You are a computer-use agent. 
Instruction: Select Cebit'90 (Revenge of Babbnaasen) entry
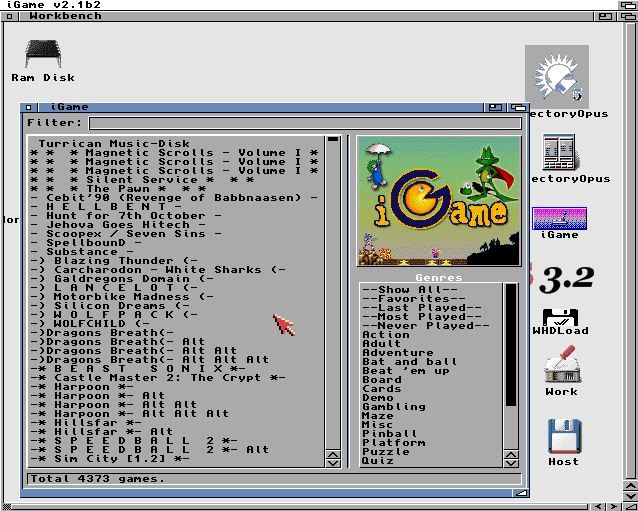(x=174, y=198)
